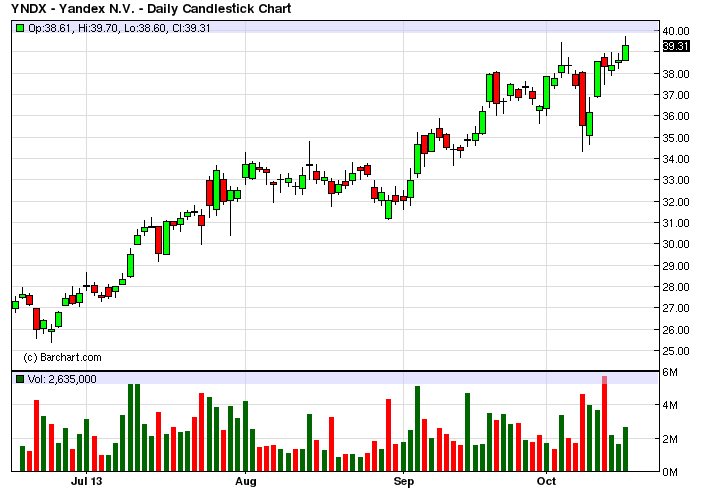The width and height of the screenshot is (703, 493).
Task: Click the 2M volume axis label
Action: tap(670, 439)
